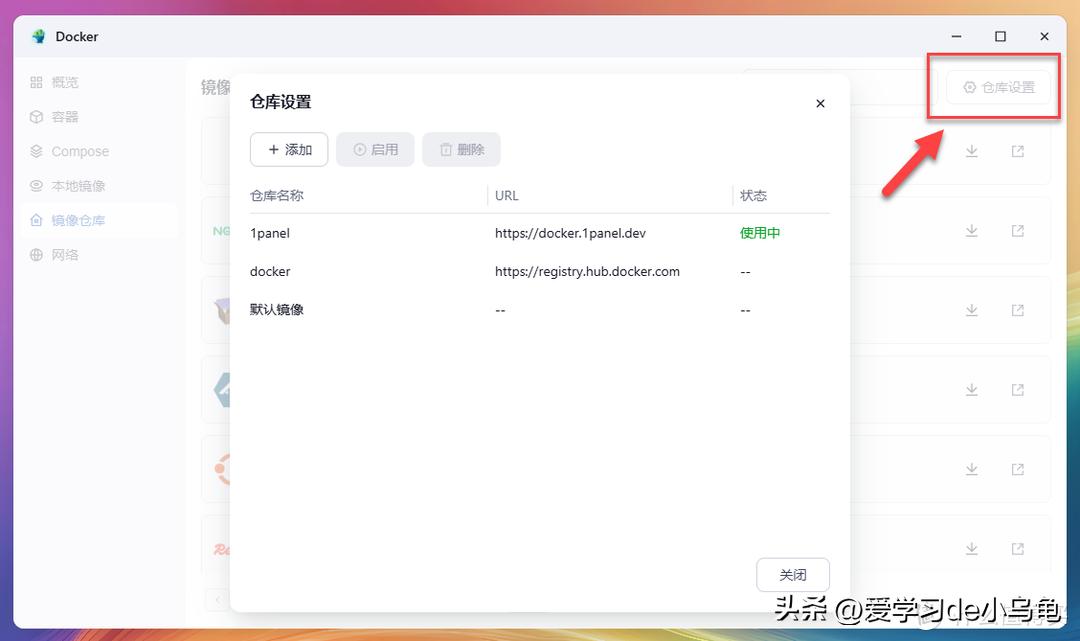Maximize the Docker window

[x=1000, y=37]
